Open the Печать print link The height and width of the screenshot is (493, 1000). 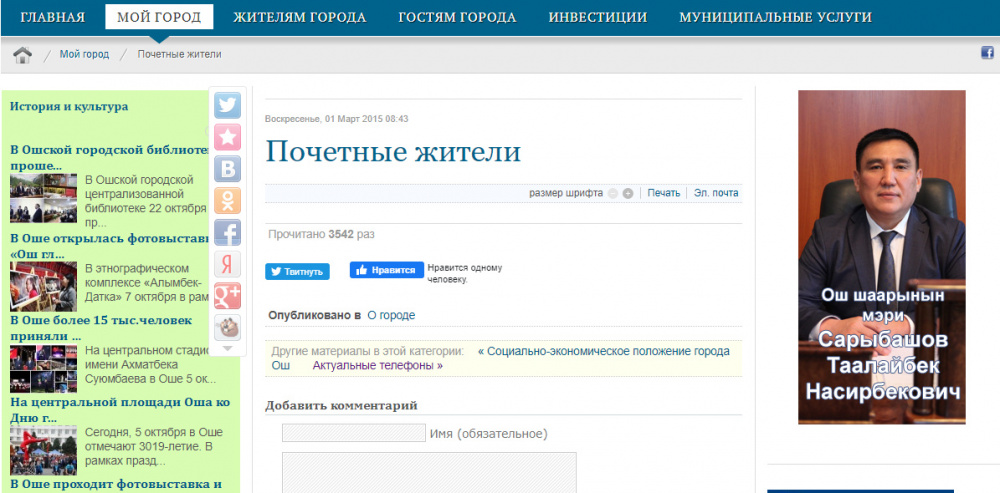(663, 193)
